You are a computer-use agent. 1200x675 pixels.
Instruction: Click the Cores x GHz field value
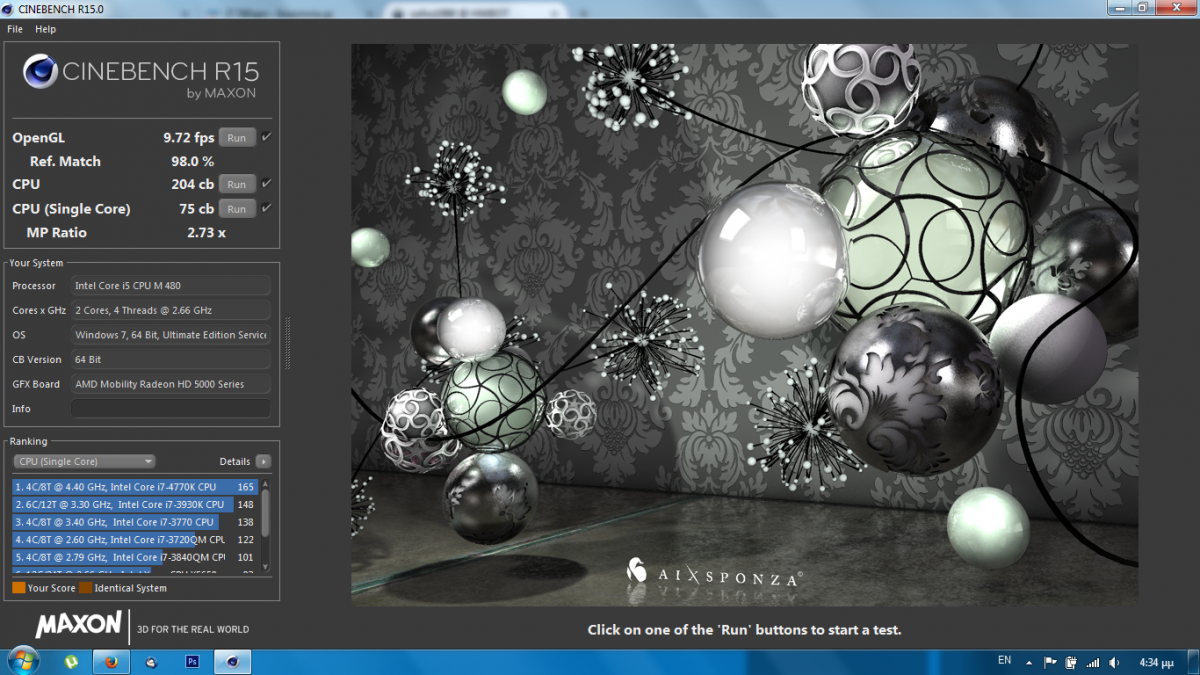point(170,310)
